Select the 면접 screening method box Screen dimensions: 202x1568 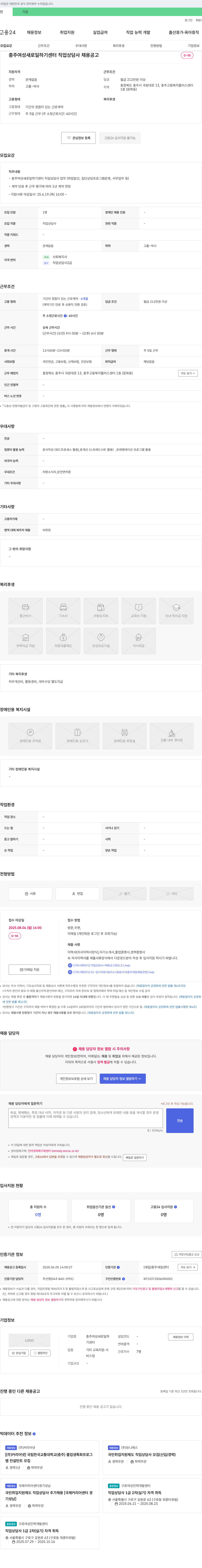pos(77,894)
